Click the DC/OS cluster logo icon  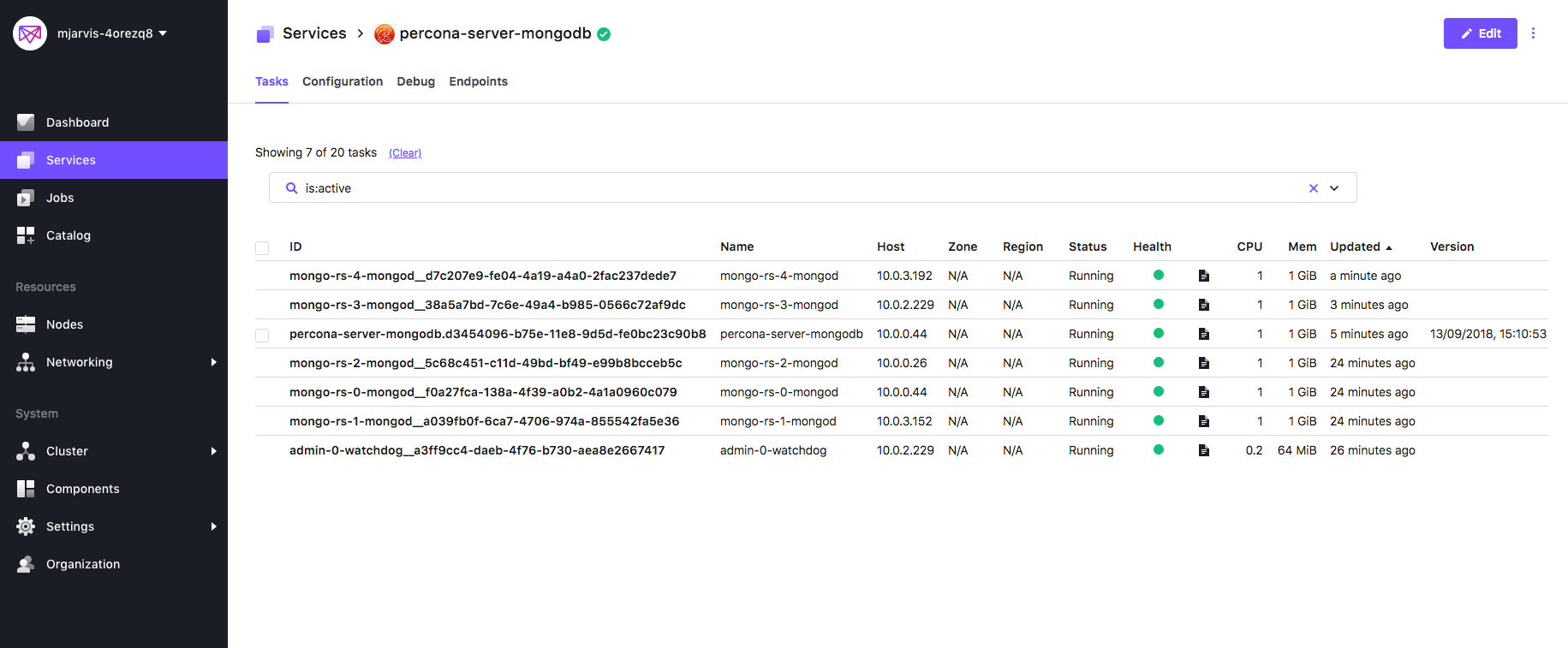pyautogui.click(x=30, y=33)
